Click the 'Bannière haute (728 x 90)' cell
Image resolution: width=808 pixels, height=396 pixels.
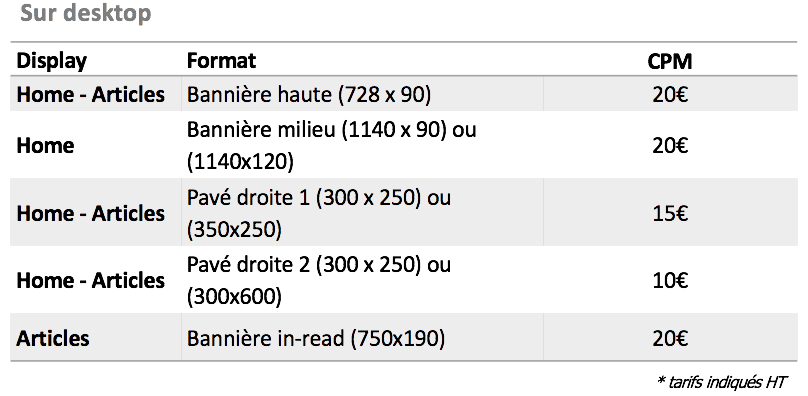(309, 94)
